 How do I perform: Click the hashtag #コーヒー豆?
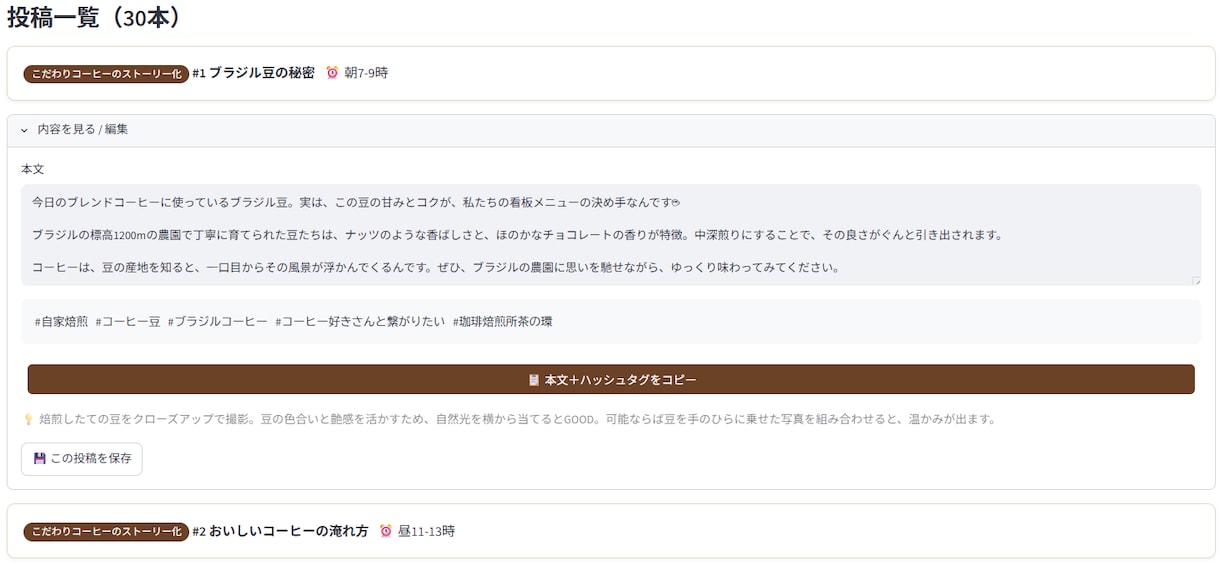click(x=128, y=322)
